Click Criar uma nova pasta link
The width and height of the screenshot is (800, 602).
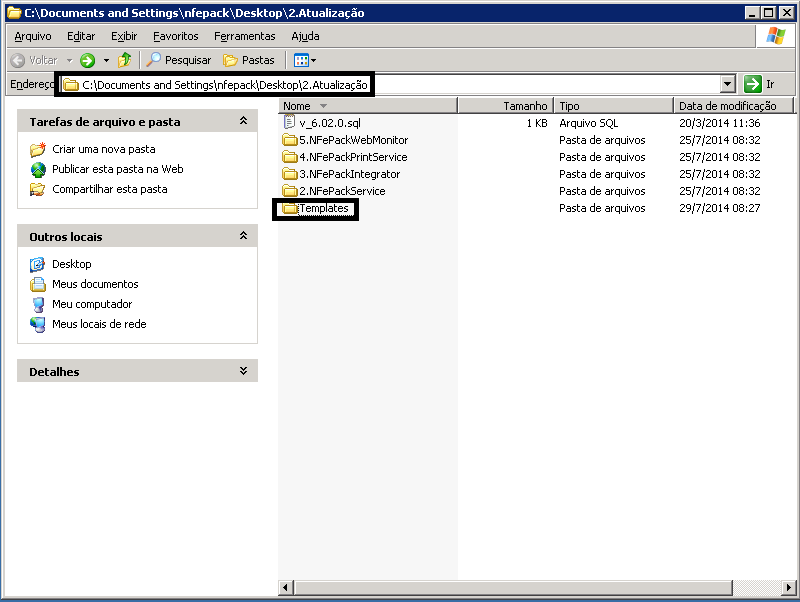[x=103, y=149]
